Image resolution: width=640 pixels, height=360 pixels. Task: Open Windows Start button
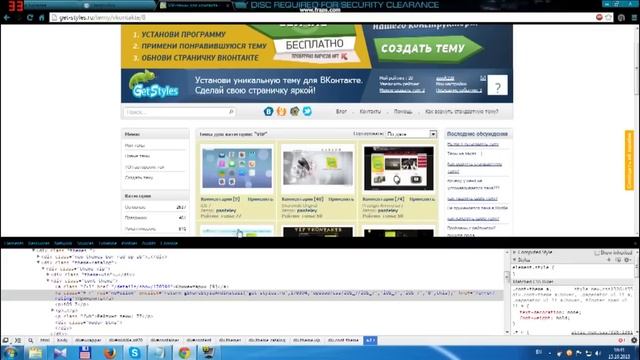(x=11, y=353)
